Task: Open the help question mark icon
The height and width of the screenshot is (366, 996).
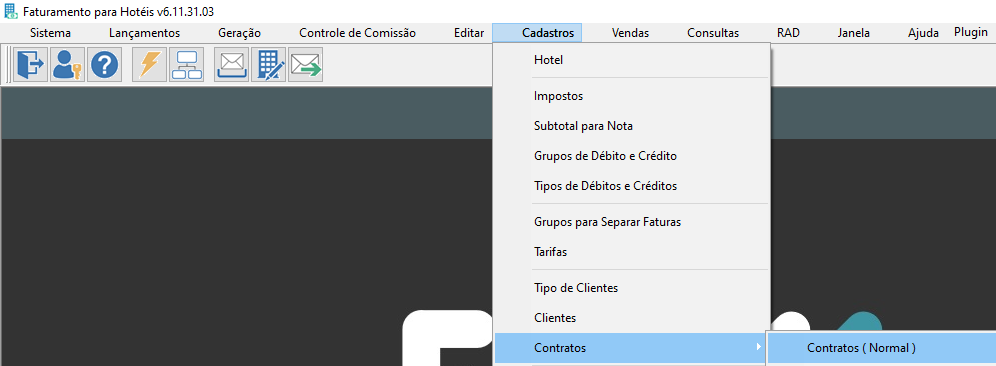Action: [104, 65]
